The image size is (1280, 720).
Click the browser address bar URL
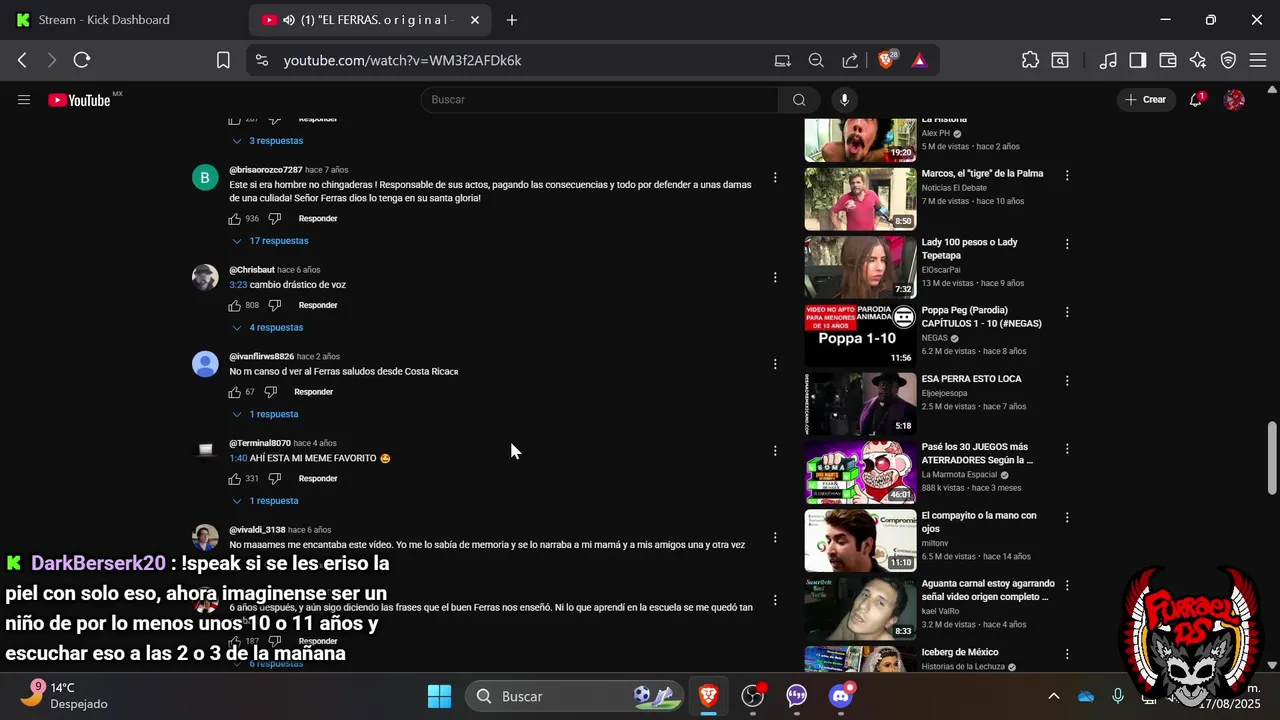click(402, 60)
